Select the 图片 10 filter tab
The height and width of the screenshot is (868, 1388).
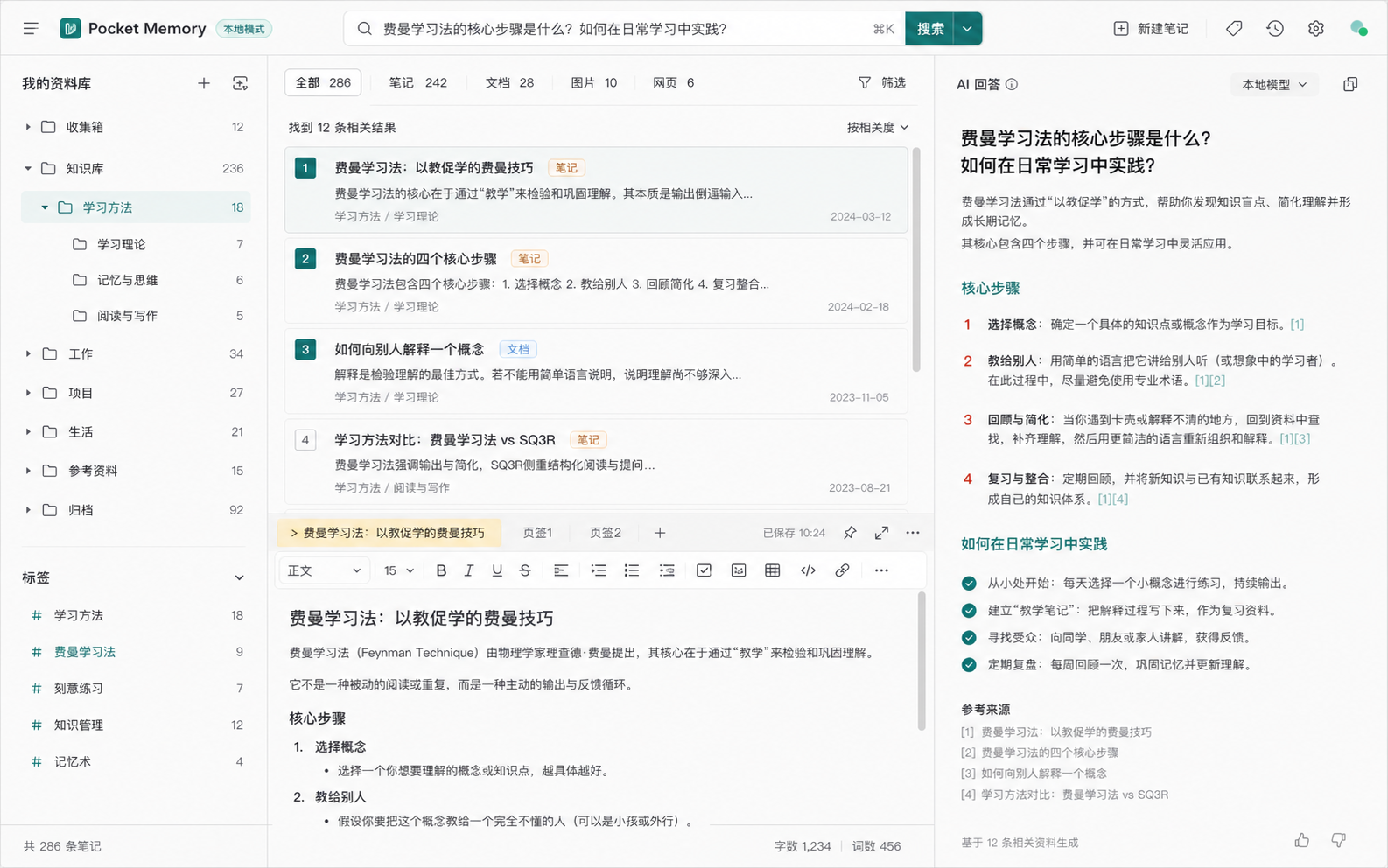tap(594, 83)
